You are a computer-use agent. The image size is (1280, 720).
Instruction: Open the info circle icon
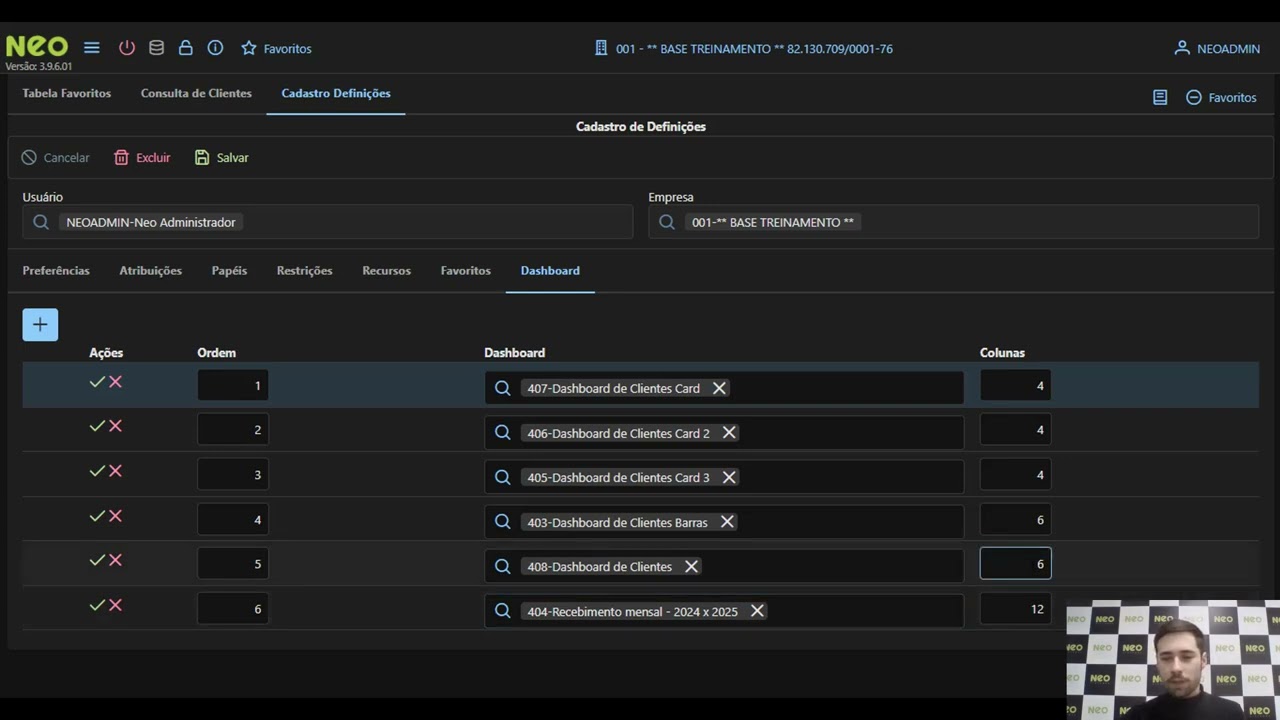pyautogui.click(x=215, y=48)
